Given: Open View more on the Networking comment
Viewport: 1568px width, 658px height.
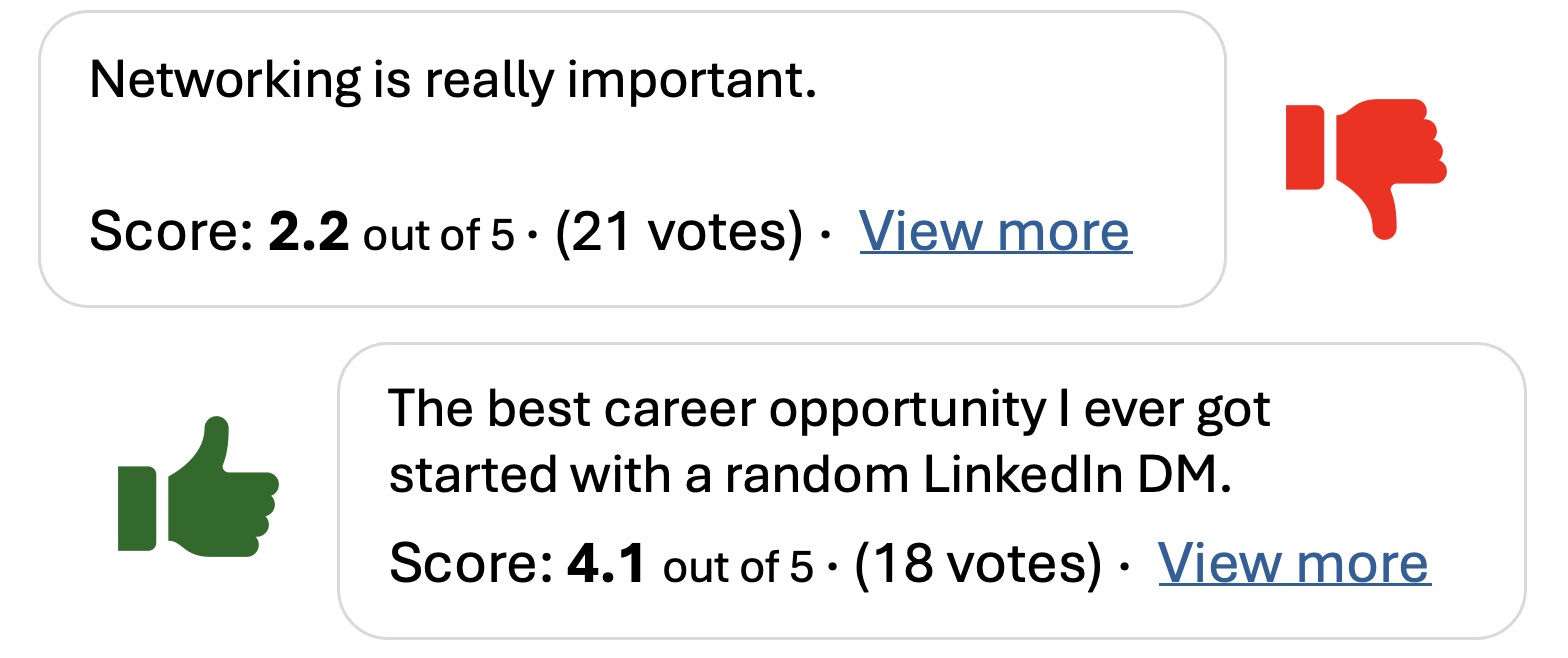Looking at the screenshot, I should pos(995,232).
